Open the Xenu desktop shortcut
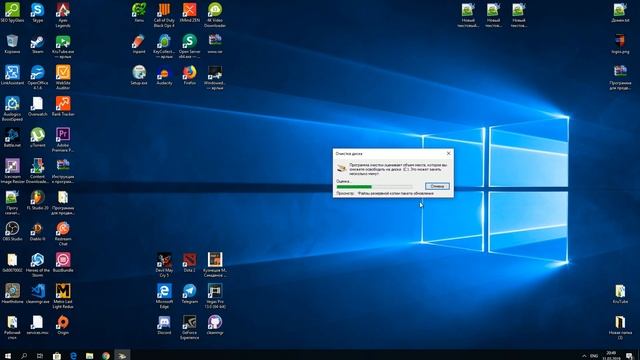 point(139,12)
